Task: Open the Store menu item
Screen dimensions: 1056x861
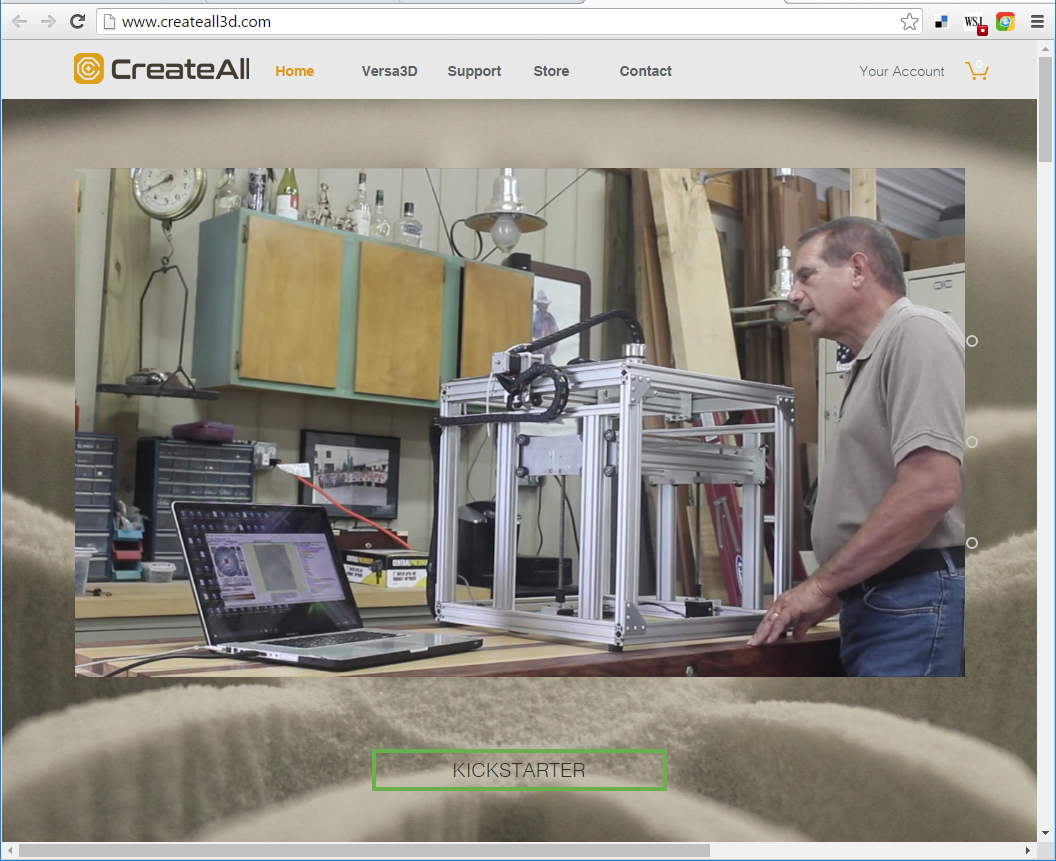Action: click(x=551, y=71)
